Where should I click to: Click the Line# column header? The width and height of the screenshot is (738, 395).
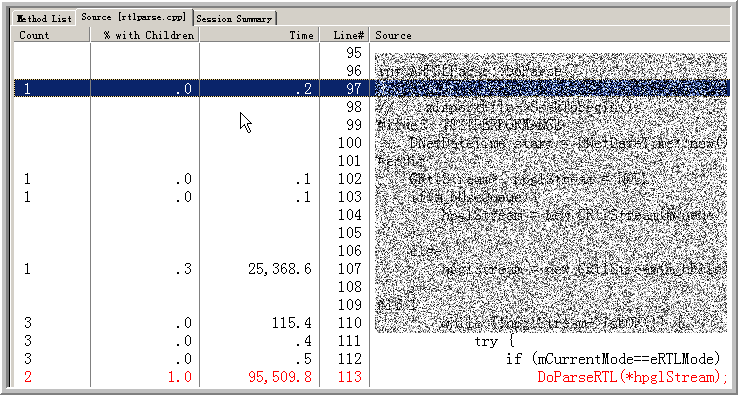(345, 35)
